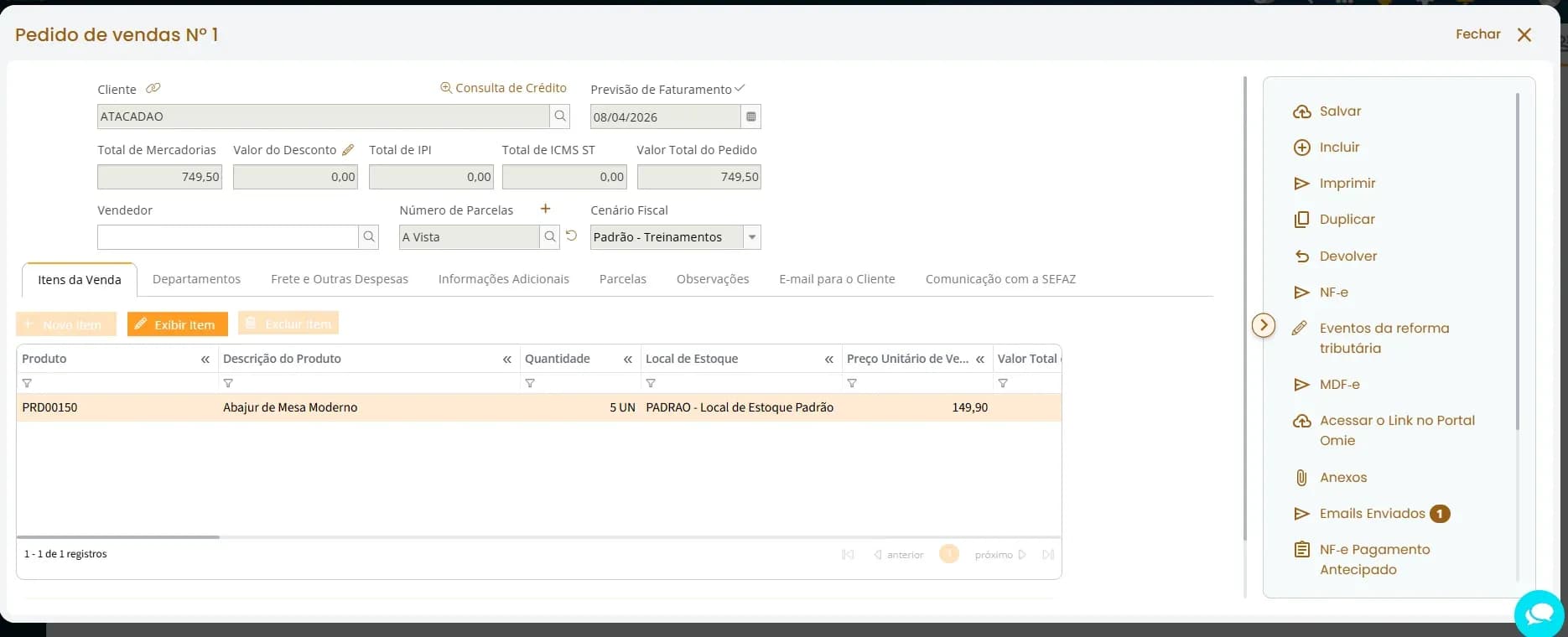Open the Observações tab
1568x637 pixels.
713,279
